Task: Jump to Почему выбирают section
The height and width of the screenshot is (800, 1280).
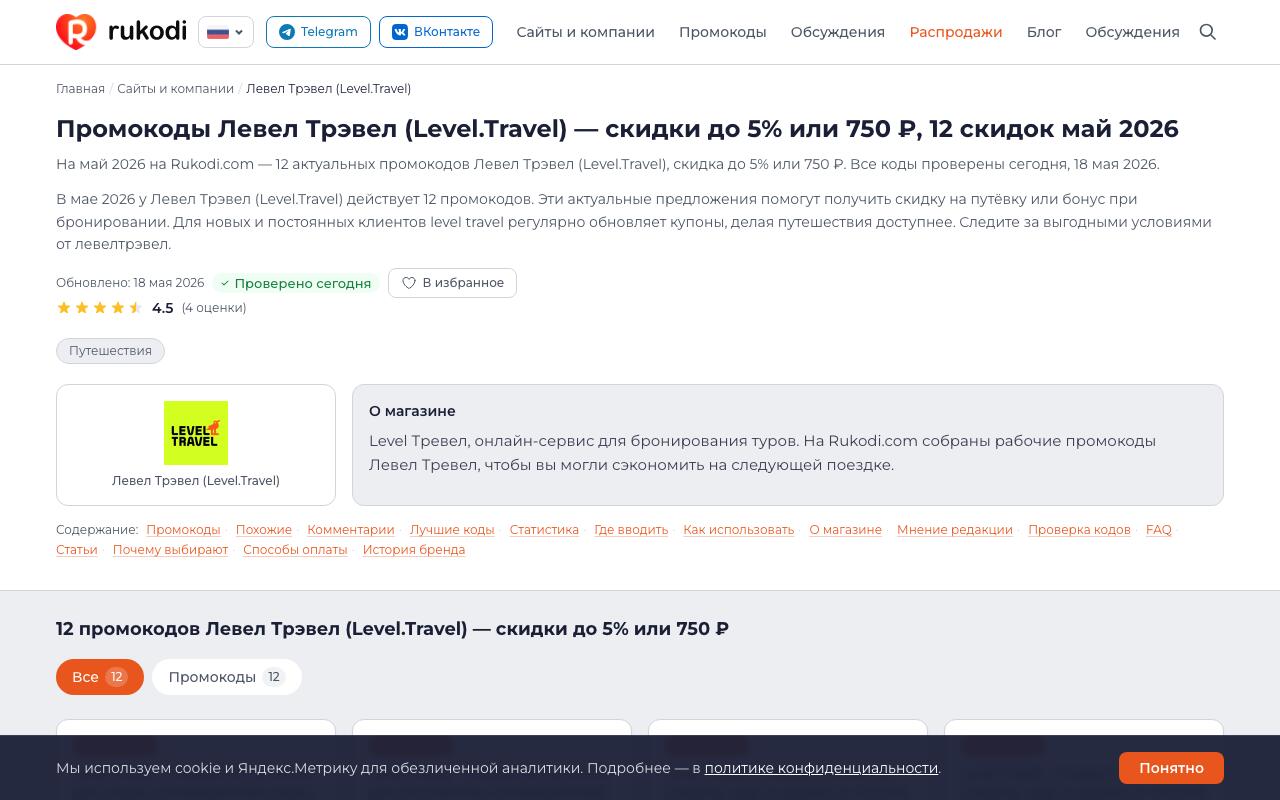Action: [170, 550]
